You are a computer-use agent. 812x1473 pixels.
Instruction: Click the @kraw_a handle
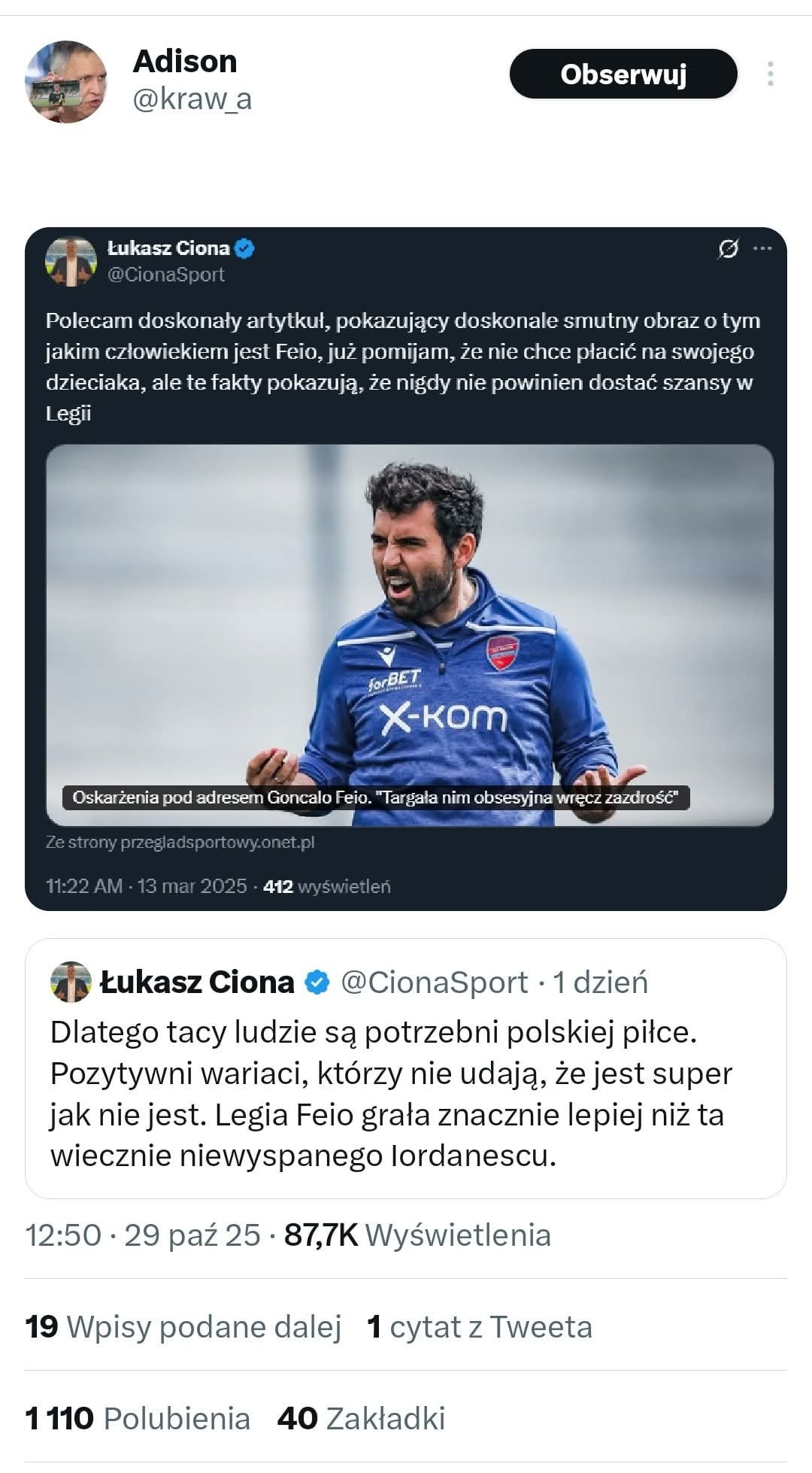pos(192,99)
